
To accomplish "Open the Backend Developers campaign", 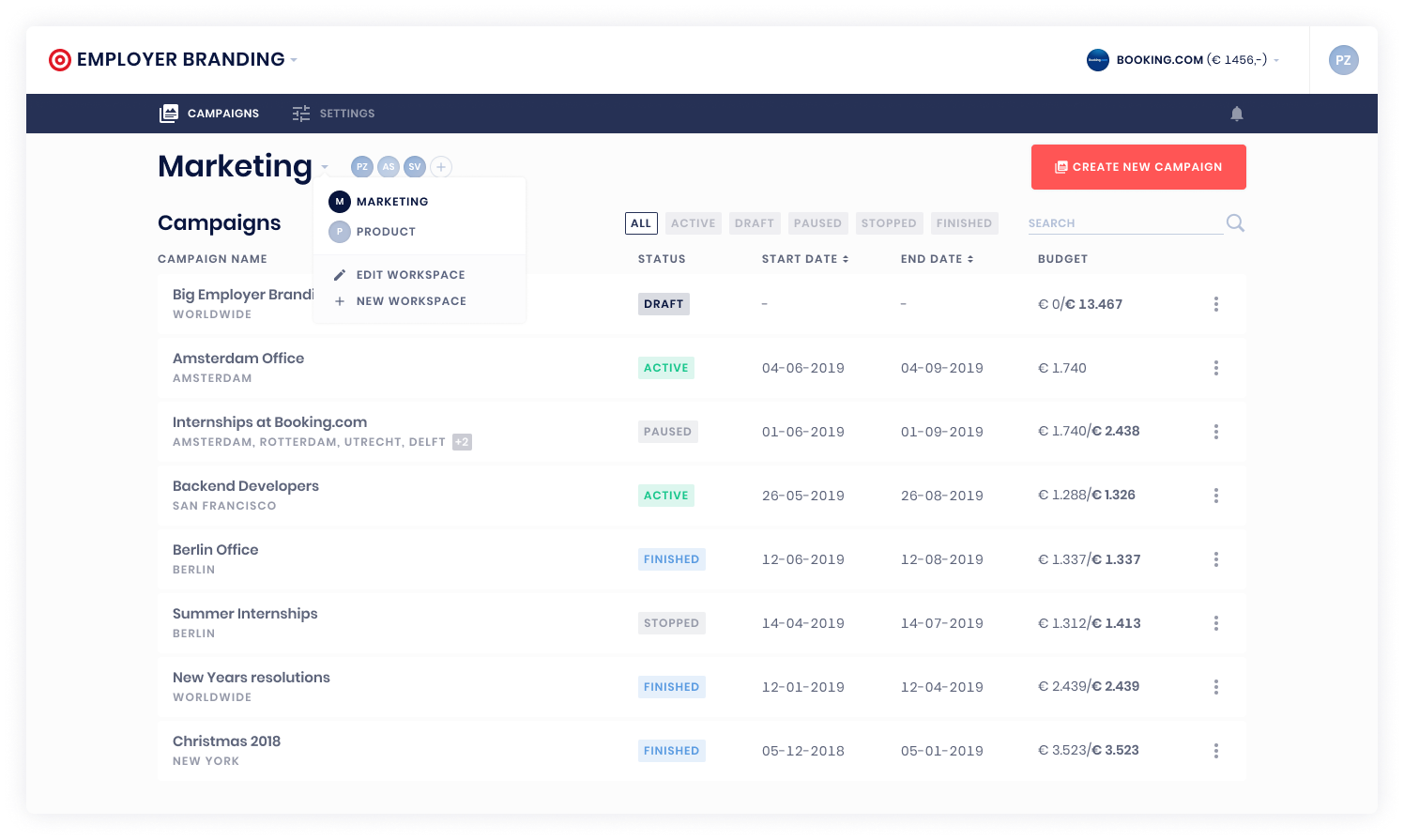I will point(246,486).
